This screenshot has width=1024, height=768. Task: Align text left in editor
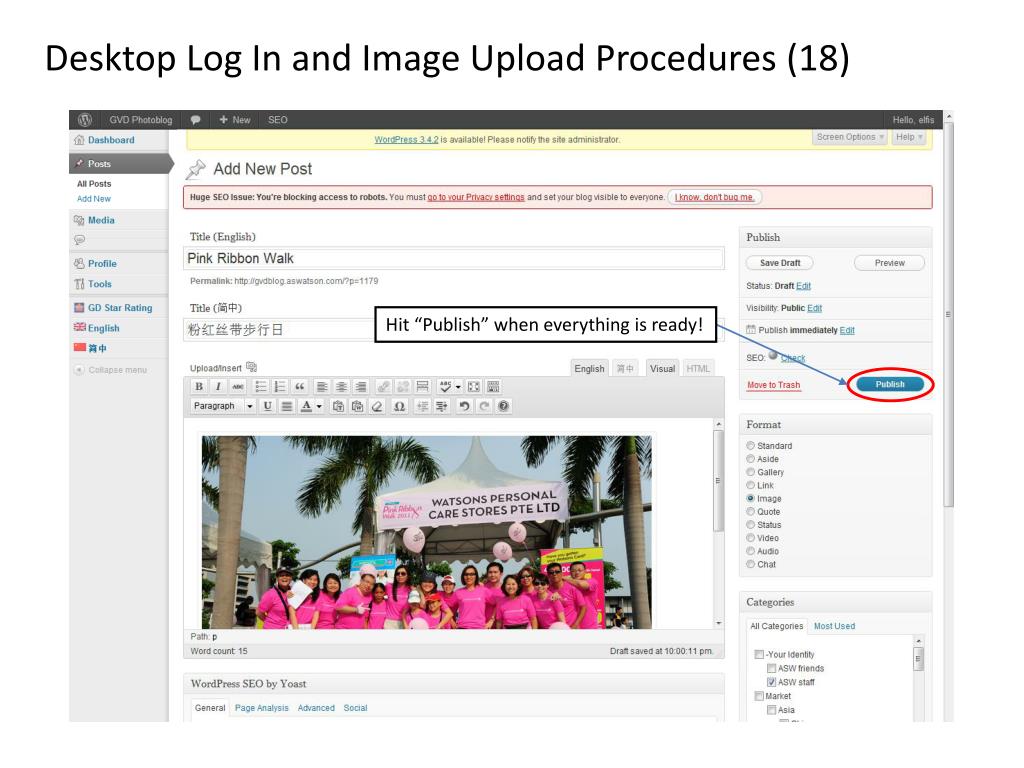322,387
